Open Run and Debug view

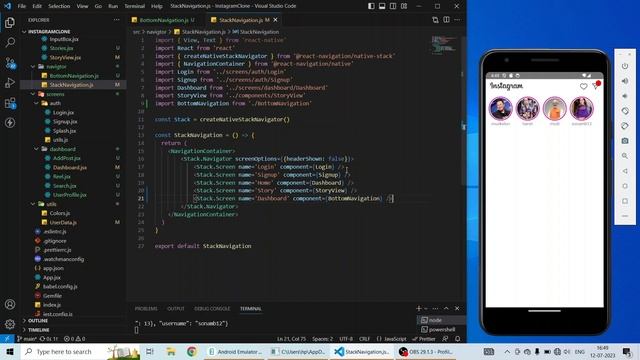10,82
